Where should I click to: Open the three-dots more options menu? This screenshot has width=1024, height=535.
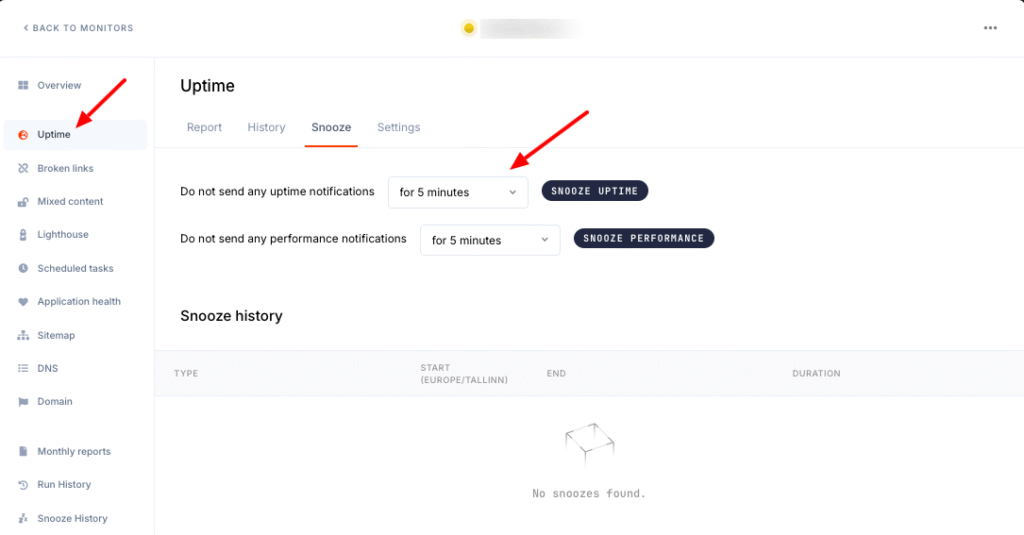(x=990, y=28)
